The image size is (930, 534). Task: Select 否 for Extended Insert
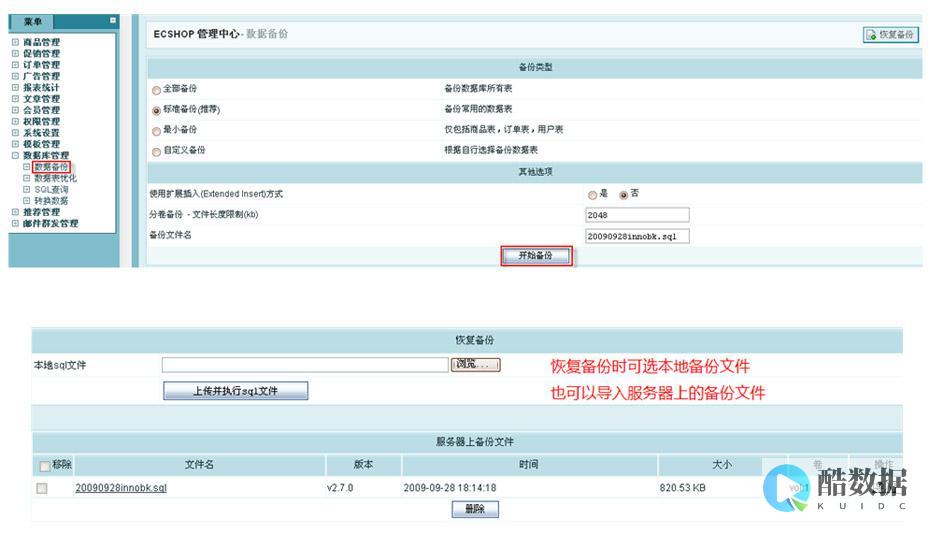[x=623, y=195]
